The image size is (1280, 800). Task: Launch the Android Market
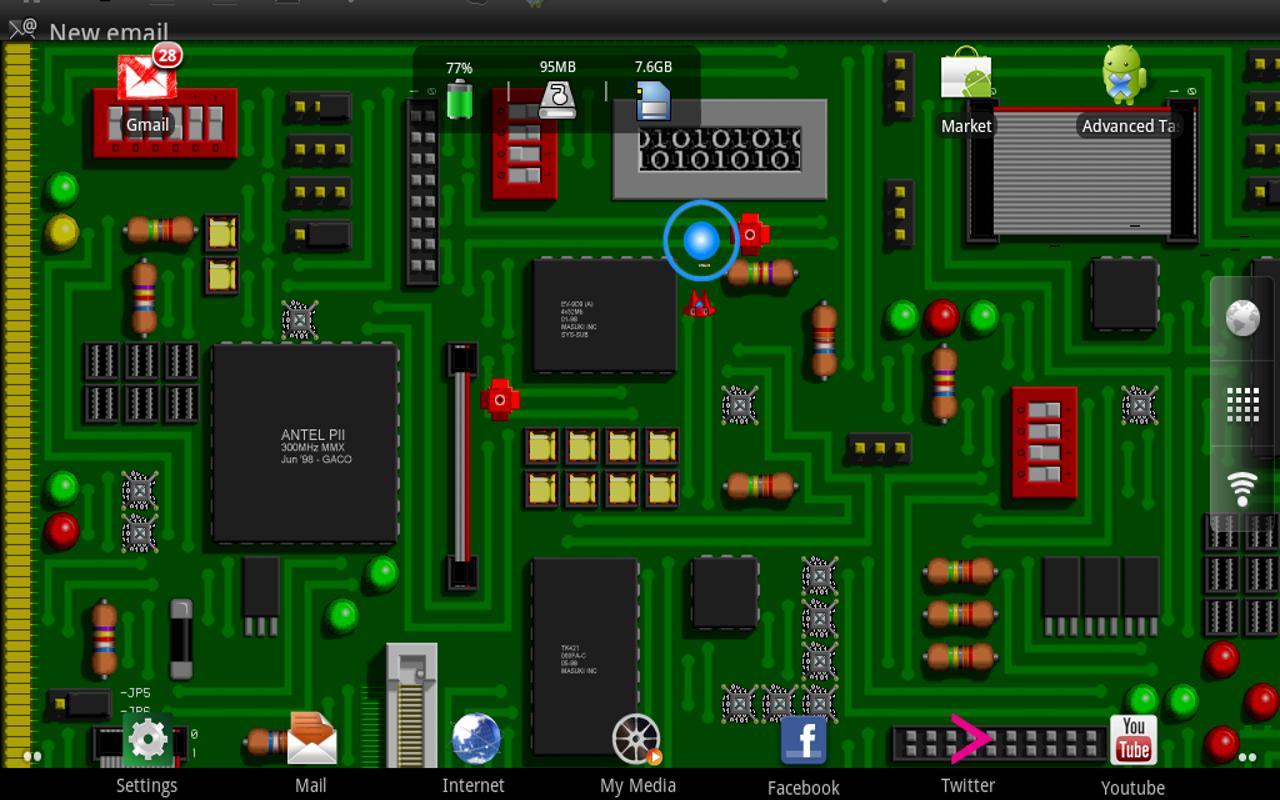pos(966,78)
